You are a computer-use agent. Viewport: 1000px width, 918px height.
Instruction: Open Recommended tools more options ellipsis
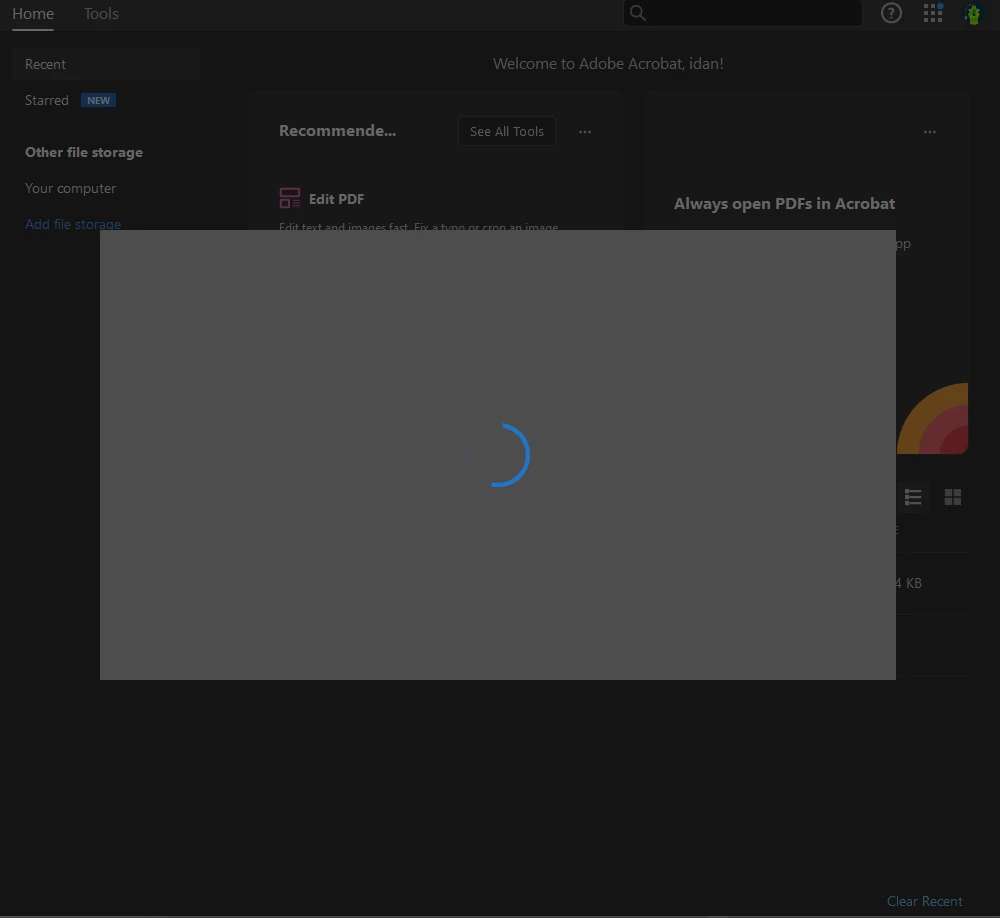[585, 132]
